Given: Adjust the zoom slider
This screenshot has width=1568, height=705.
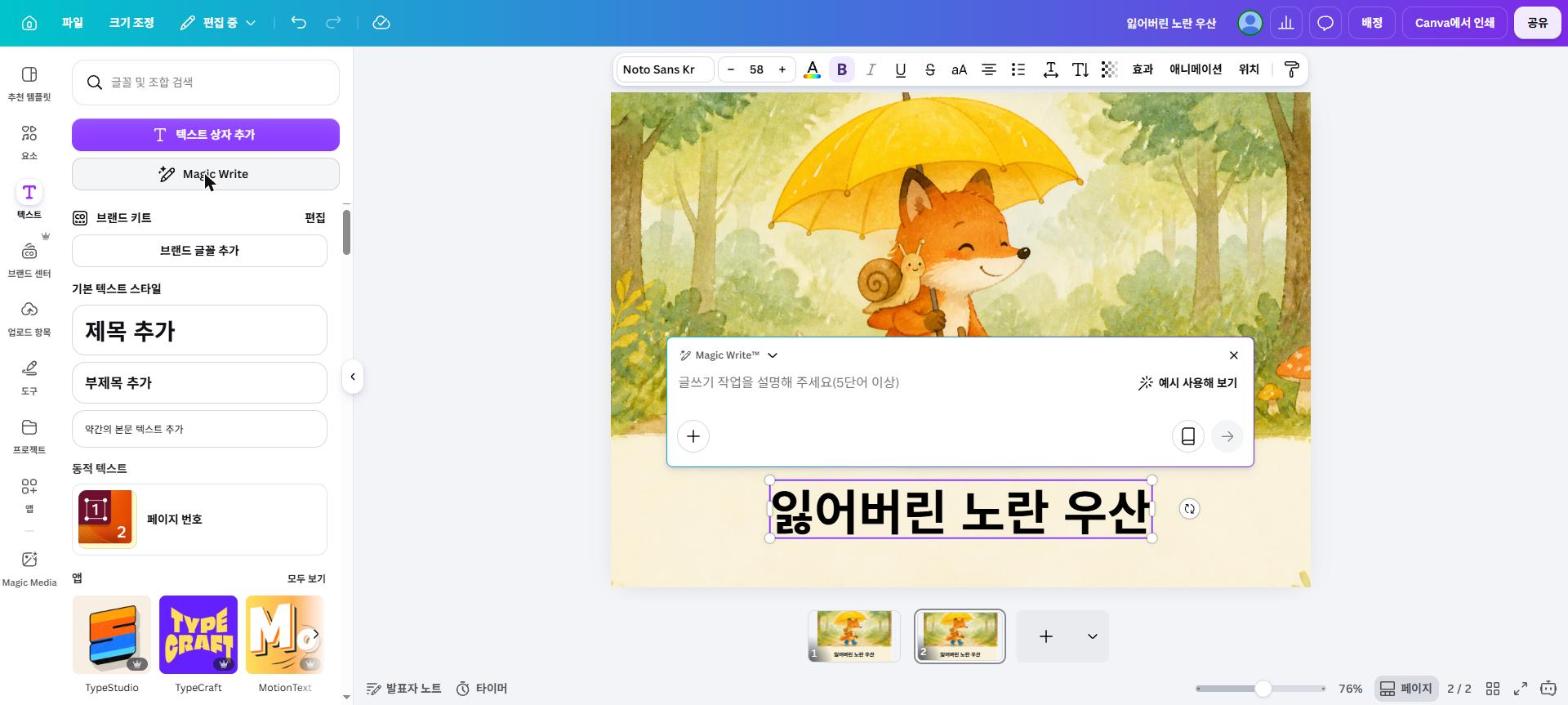Looking at the screenshot, I should click(1263, 688).
